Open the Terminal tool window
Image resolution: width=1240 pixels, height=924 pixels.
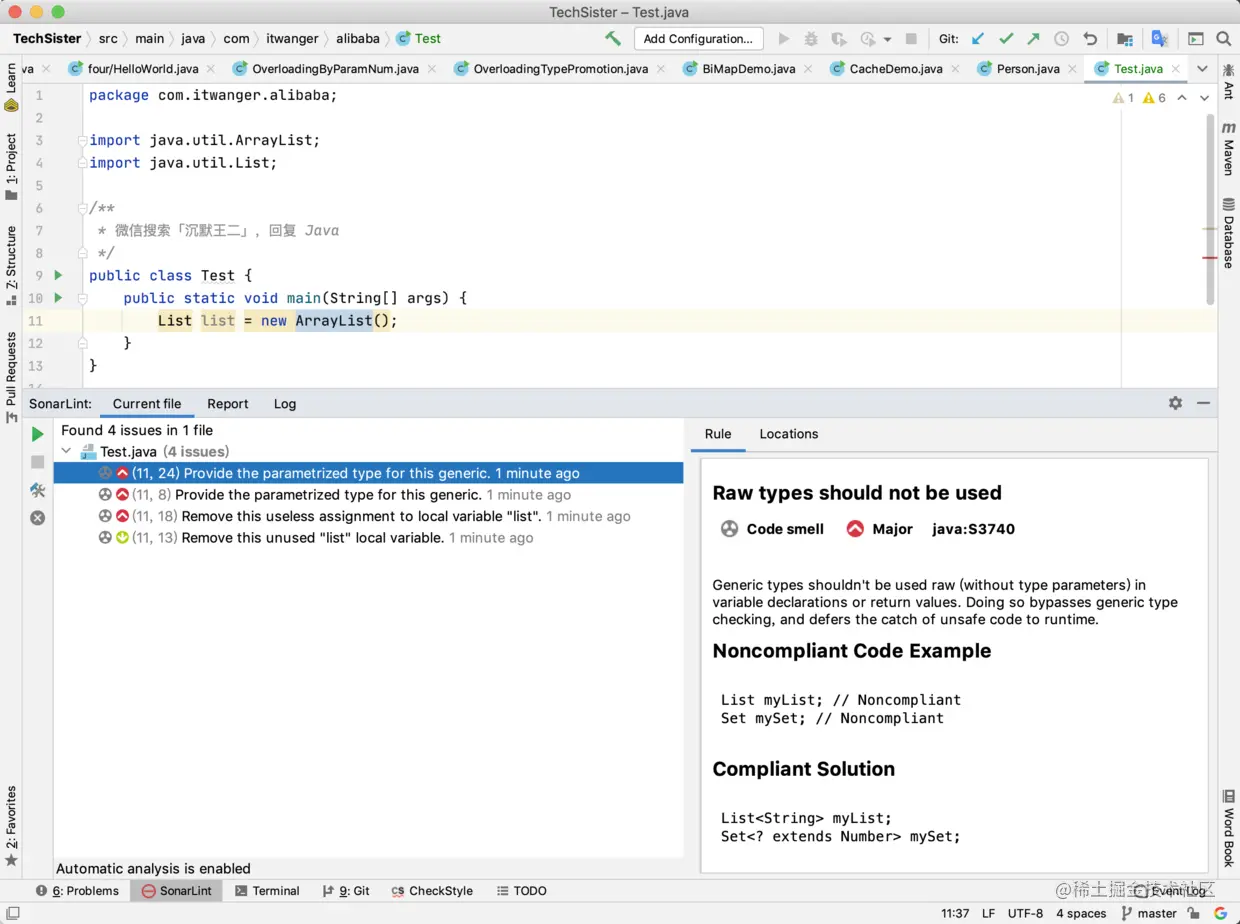pos(267,891)
